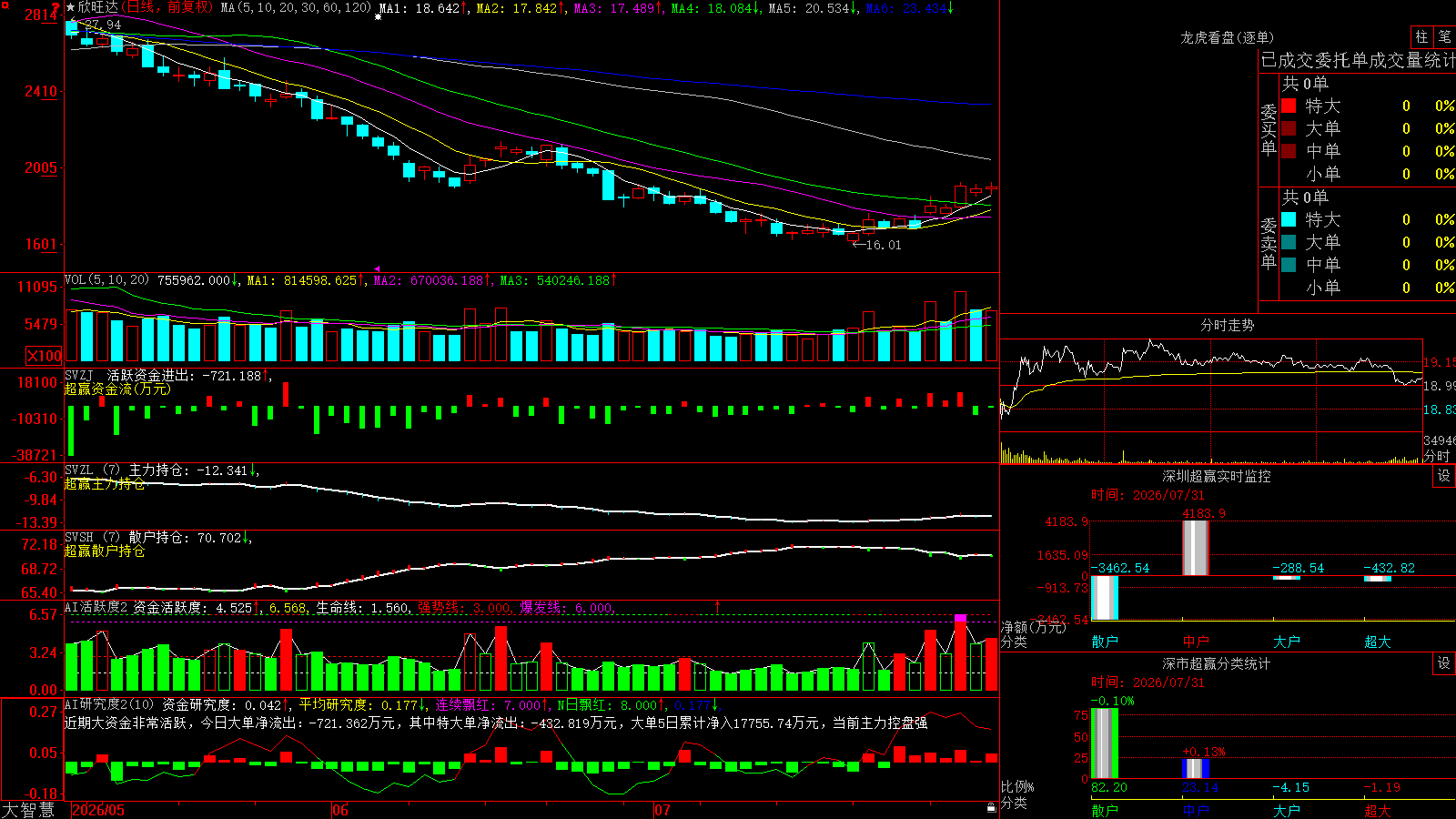Click the small red square icon at top-left corner
1456x819 pixels.
tap(4, 4)
